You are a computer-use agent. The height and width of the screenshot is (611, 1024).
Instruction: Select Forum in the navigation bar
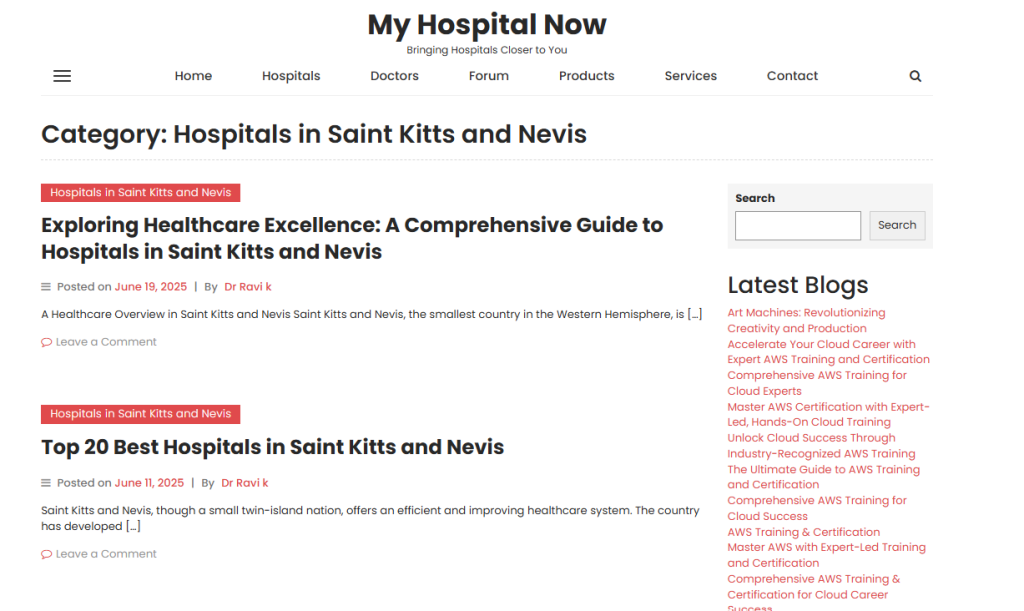tap(489, 76)
